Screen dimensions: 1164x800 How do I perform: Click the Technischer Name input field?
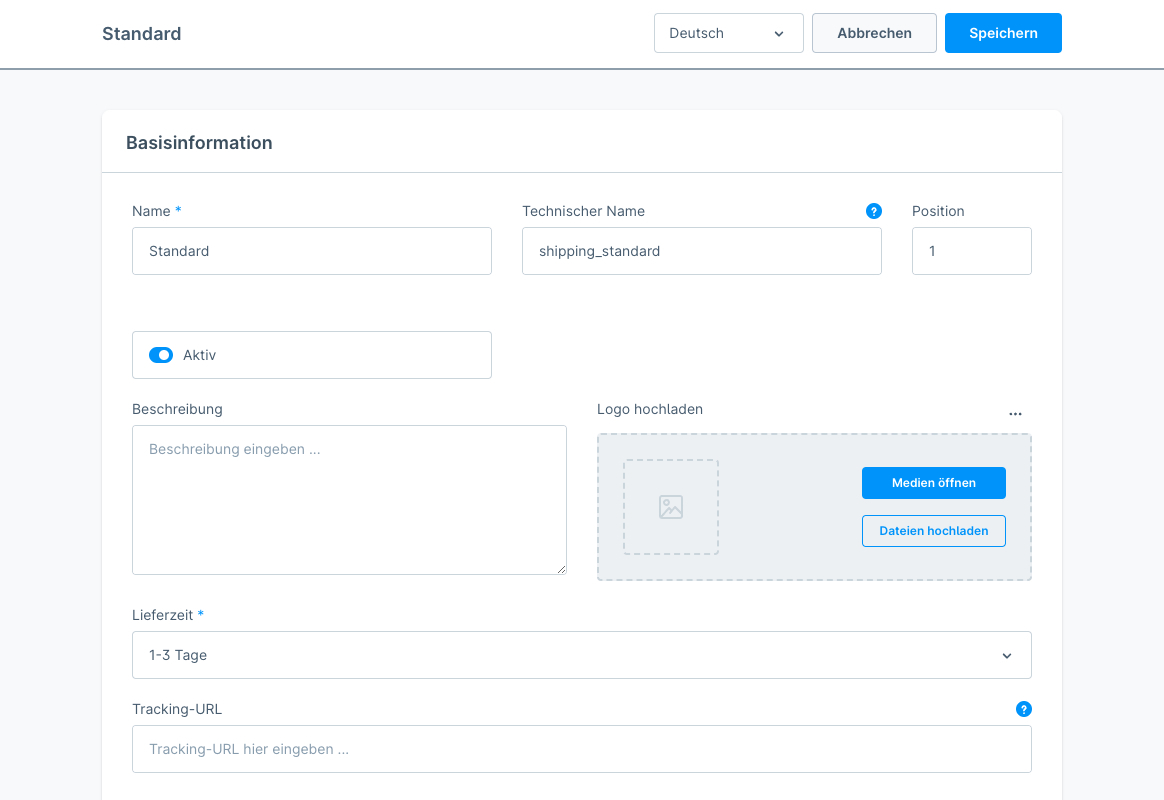point(701,251)
